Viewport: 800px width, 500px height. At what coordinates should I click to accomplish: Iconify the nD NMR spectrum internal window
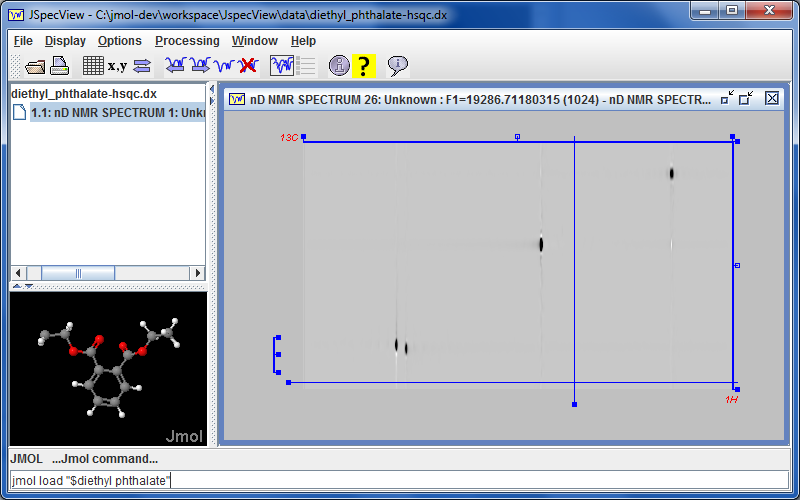pyautogui.click(x=727, y=98)
